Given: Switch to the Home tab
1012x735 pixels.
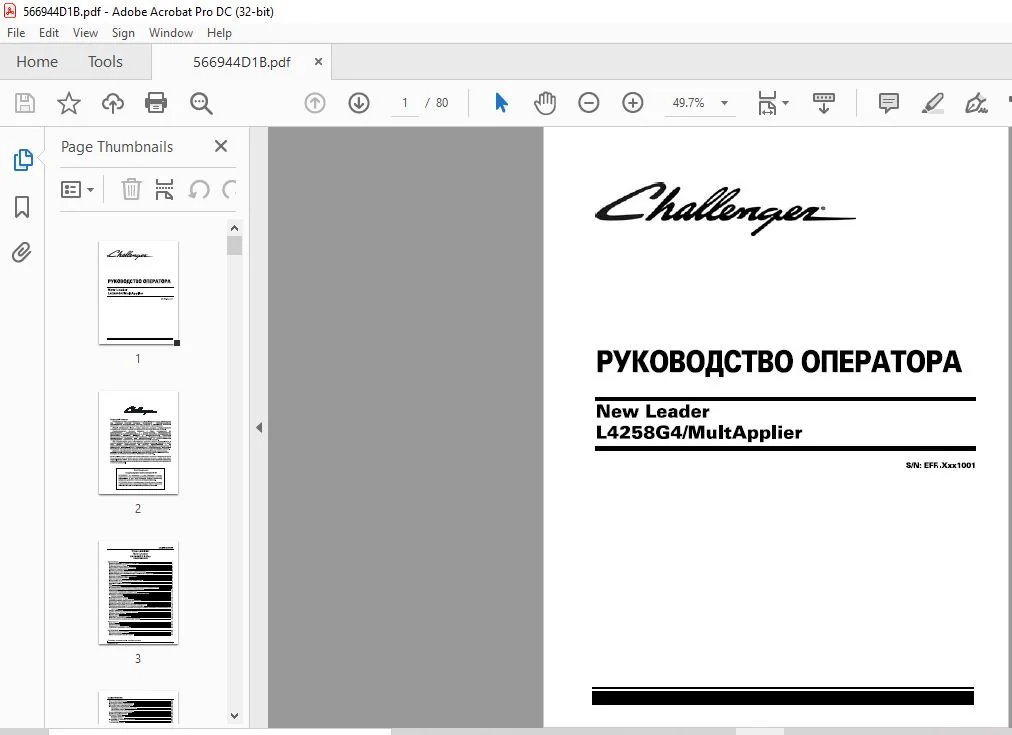Looking at the screenshot, I should click(x=37, y=62).
